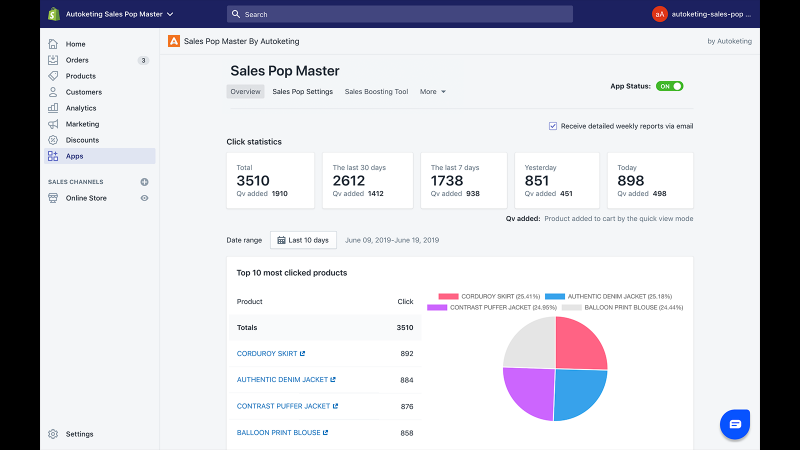800x450 pixels.
Task: Switch to the Overview tab
Action: [x=245, y=92]
